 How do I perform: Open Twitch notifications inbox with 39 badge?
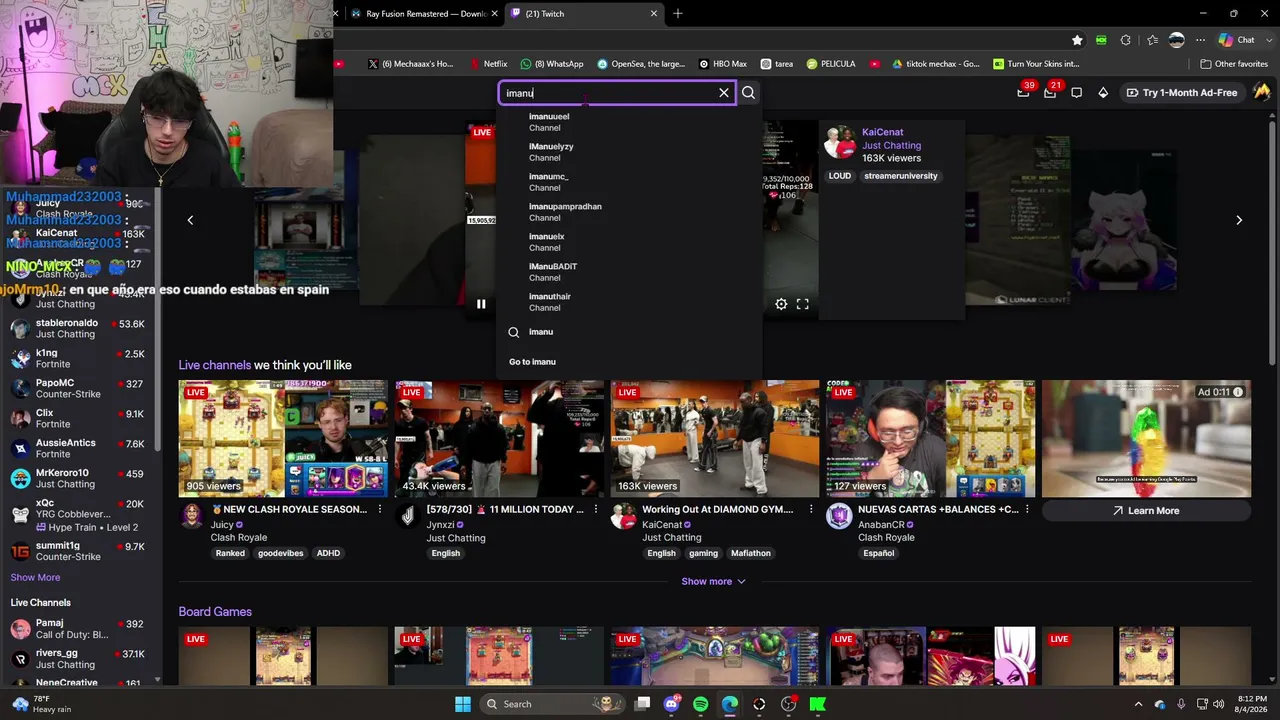[1023, 93]
